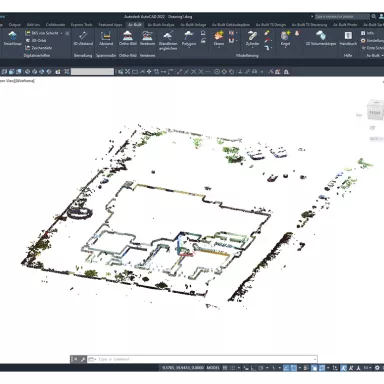The height and width of the screenshot is (384, 384).
Task: Click the Modellierung panel title
Action: click(x=247, y=56)
